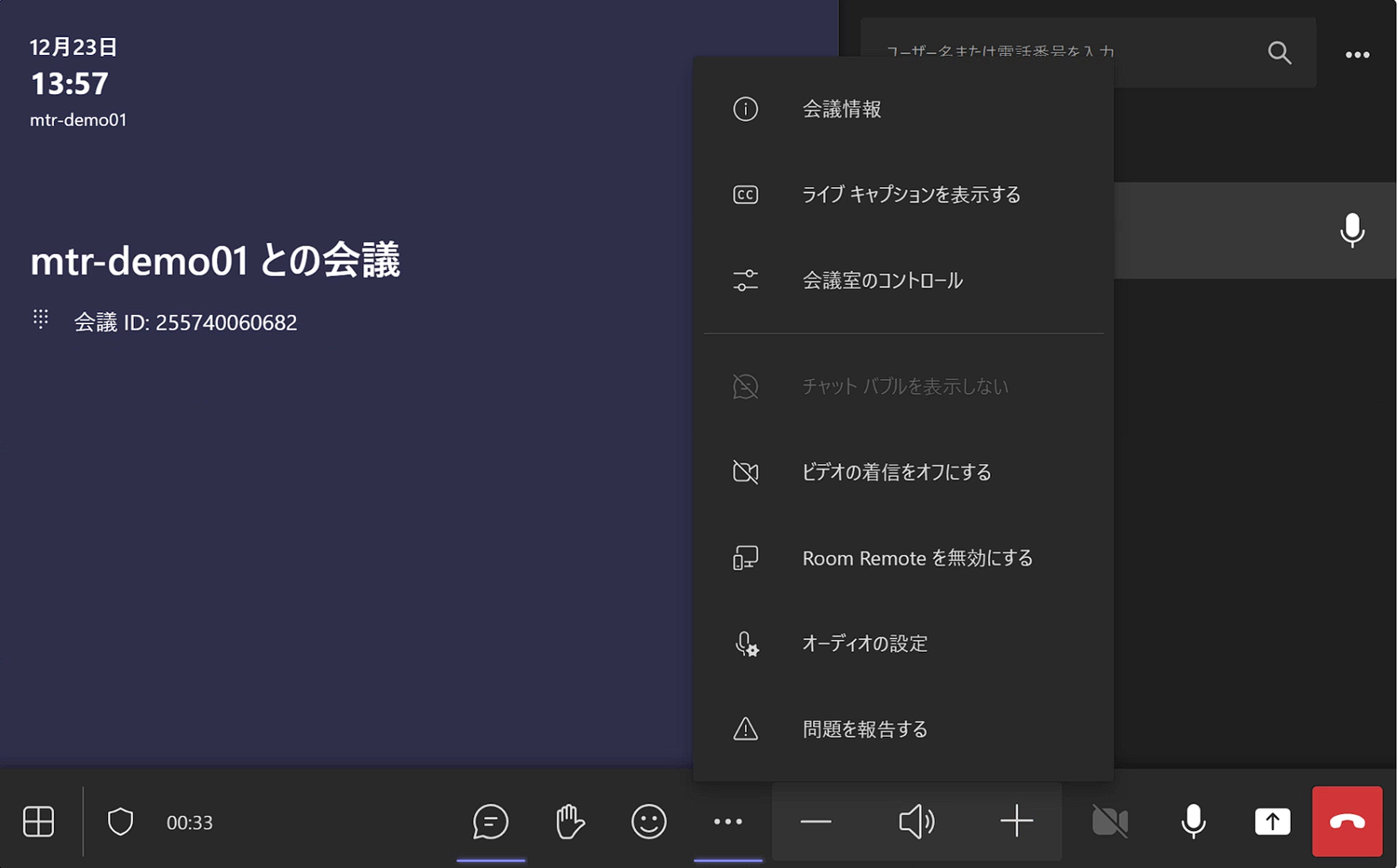
Task: Open the emoji reactions icon
Action: (649, 821)
